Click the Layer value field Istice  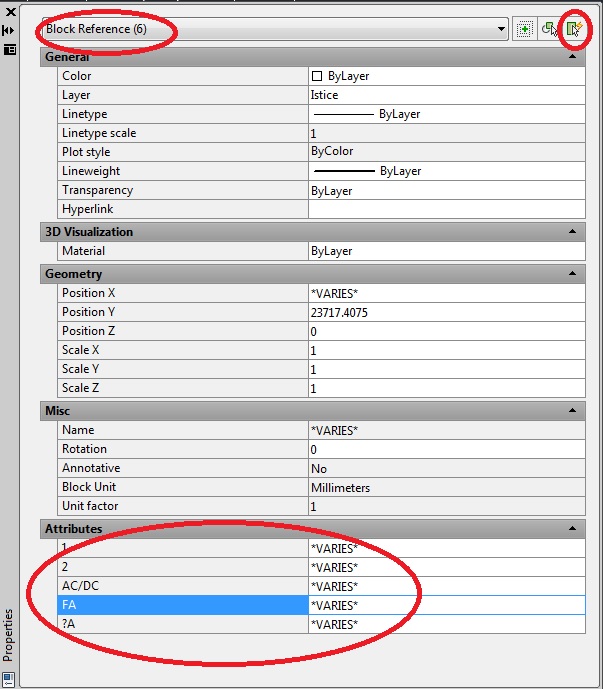(446, 95)
